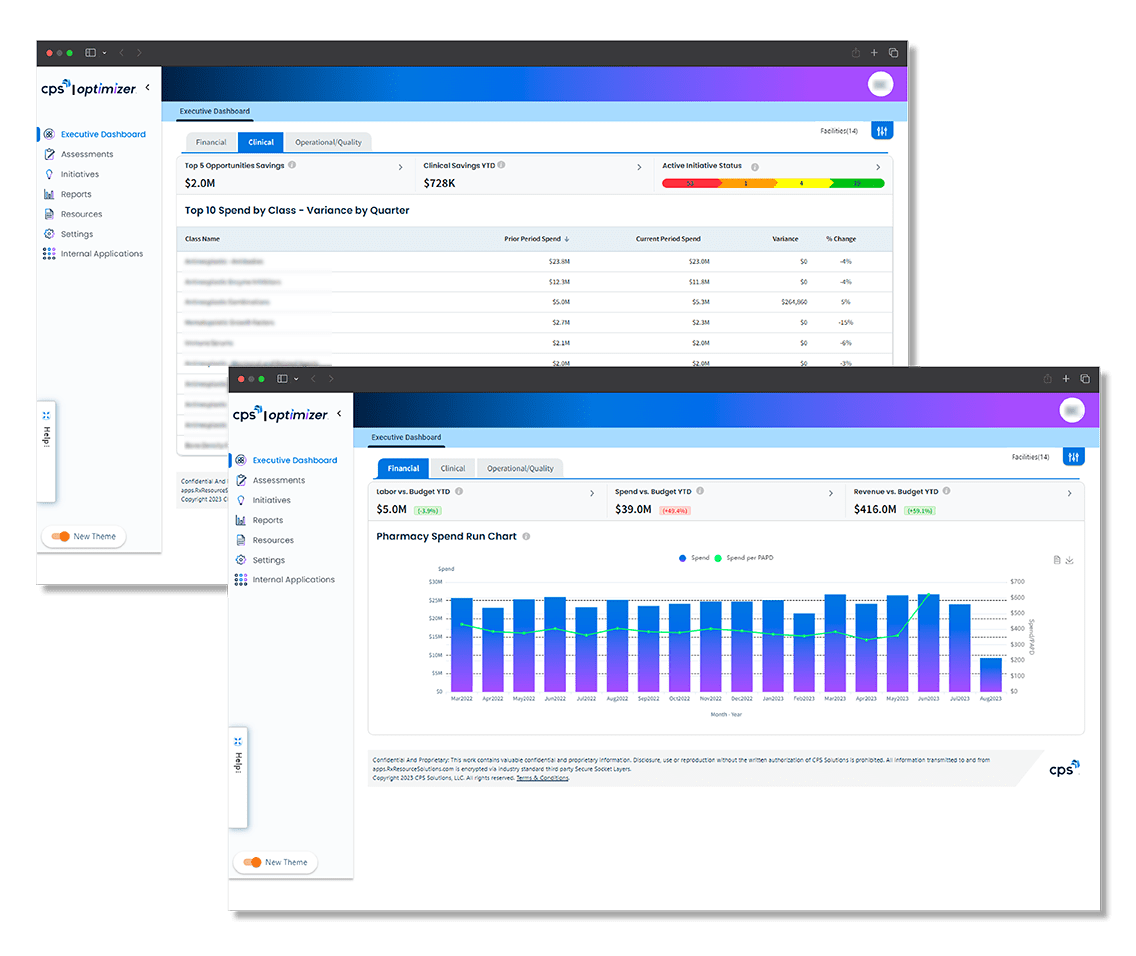The image size is (1136, 956).
Task: Download the Pharmacy Spend Run Chart
Action: (x=1070, y=560)
